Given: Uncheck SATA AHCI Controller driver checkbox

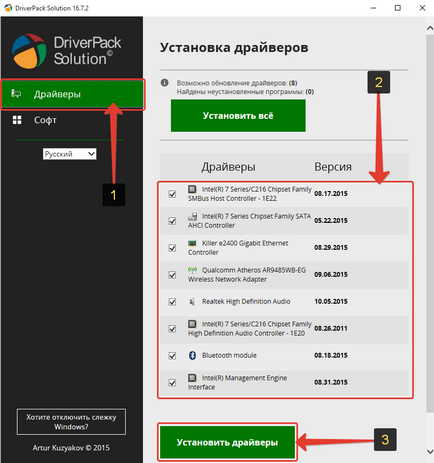Looking at the screenshot, I should (172, 221).
